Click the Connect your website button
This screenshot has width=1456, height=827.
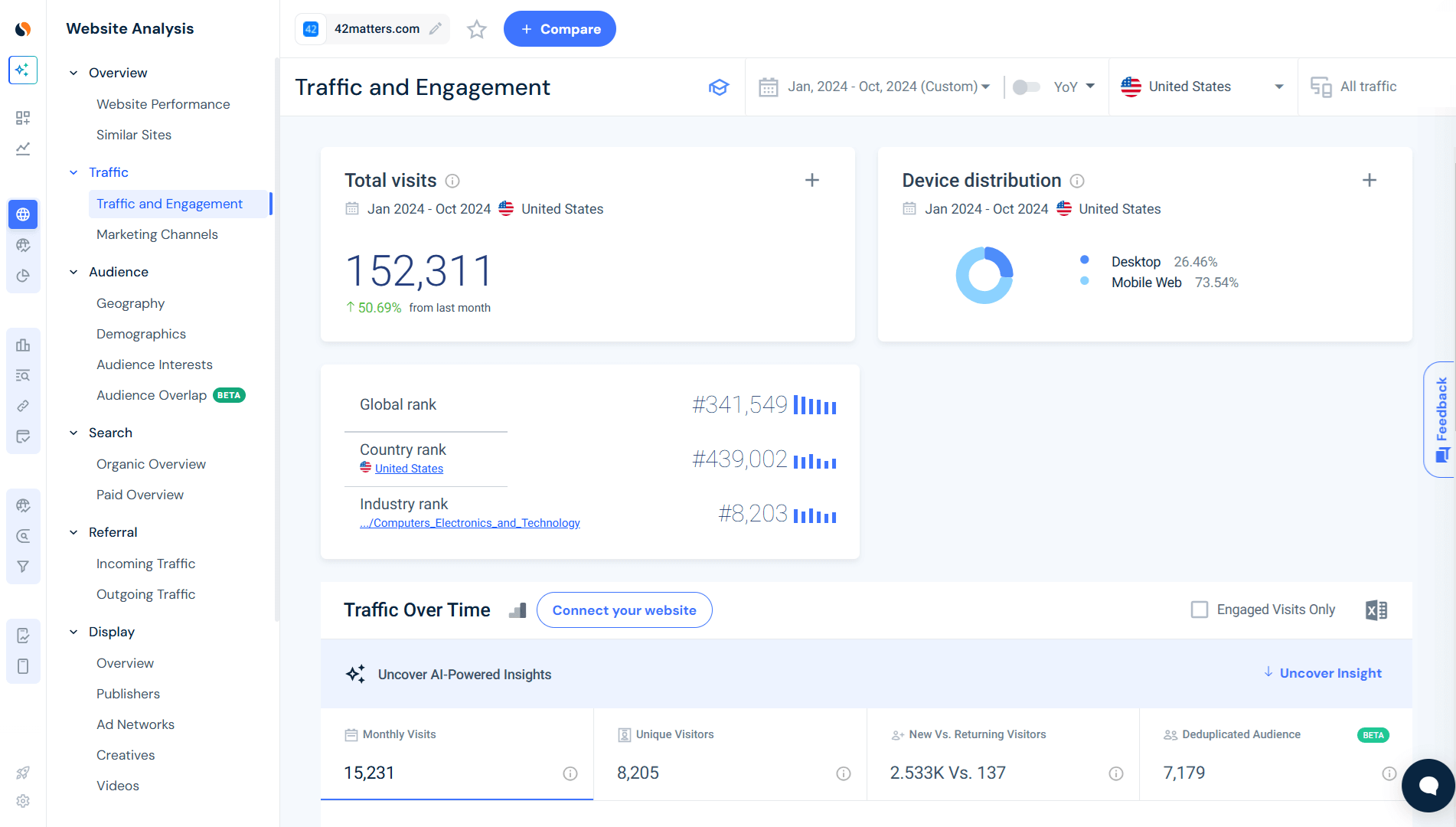(x=624, y=610)
